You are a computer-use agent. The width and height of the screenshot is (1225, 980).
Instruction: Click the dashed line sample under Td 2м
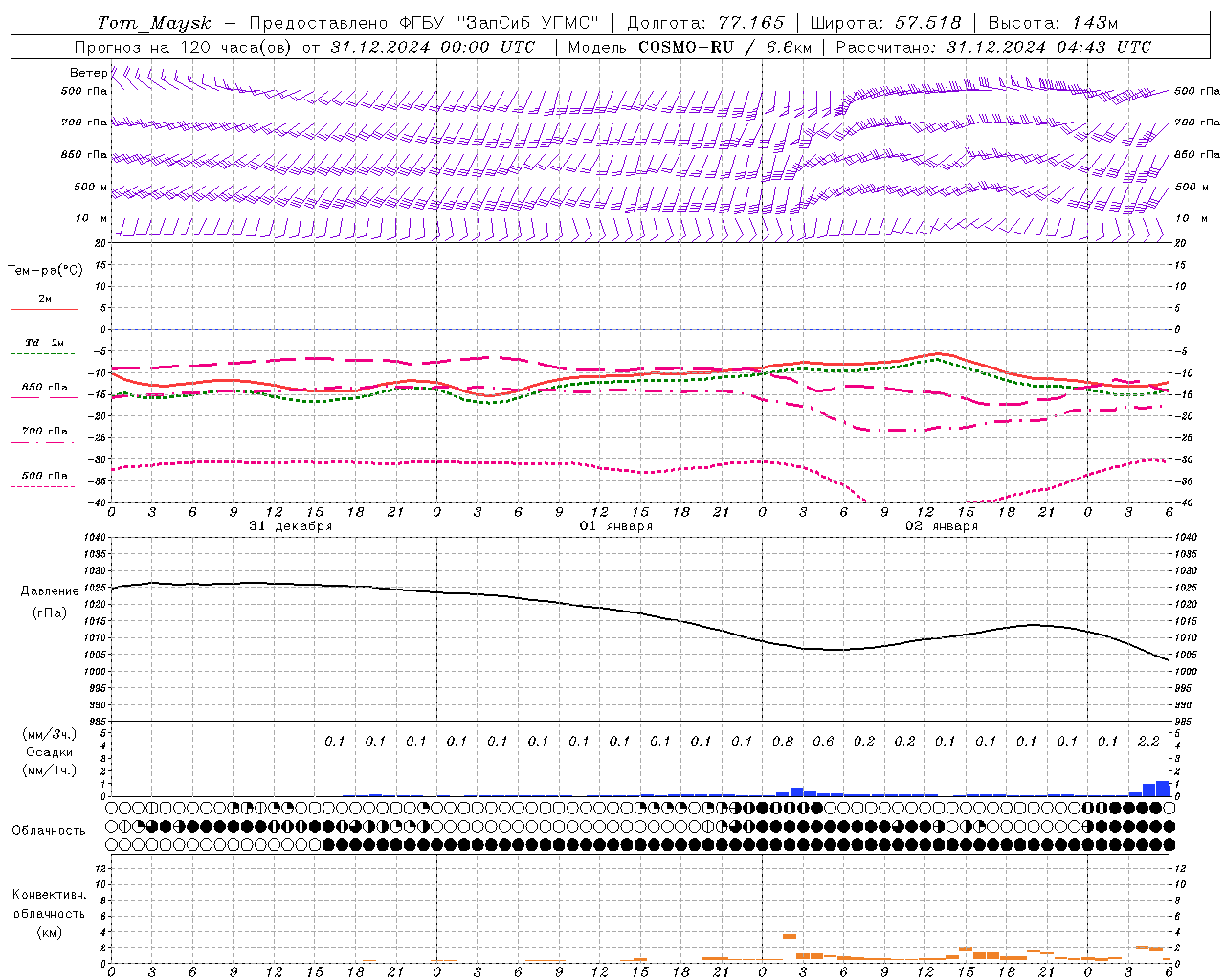pyautogui.click(x=43, y=353)
